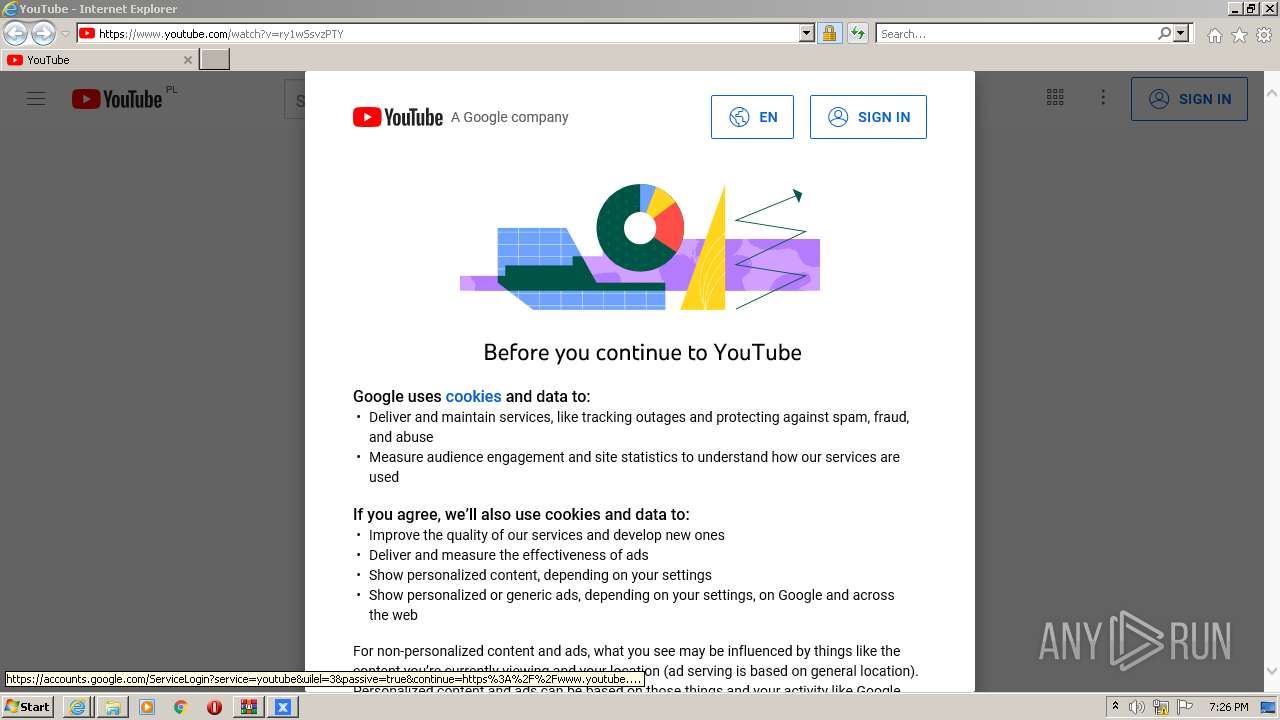Expand the address bar autocomplete dropdown

pos(807,34)
